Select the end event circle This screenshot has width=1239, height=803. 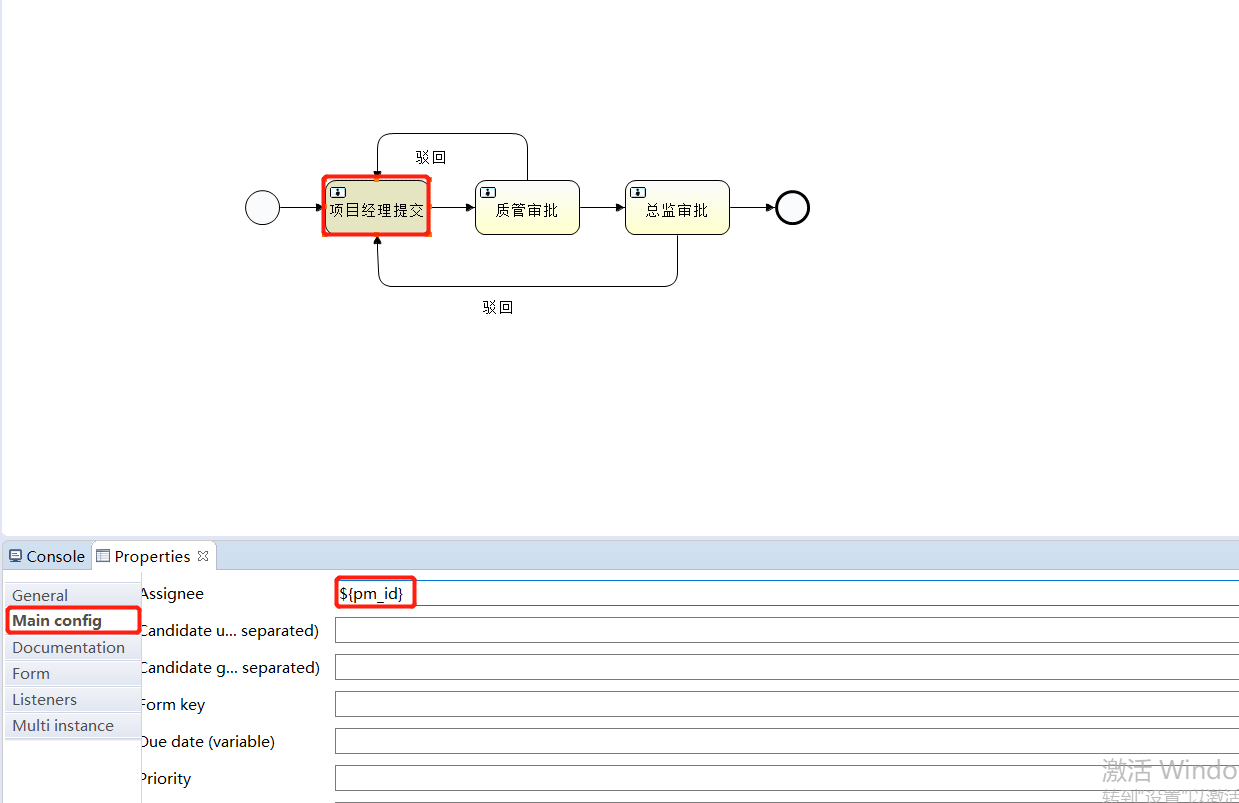pyautogui.click(x=792, y=207)
